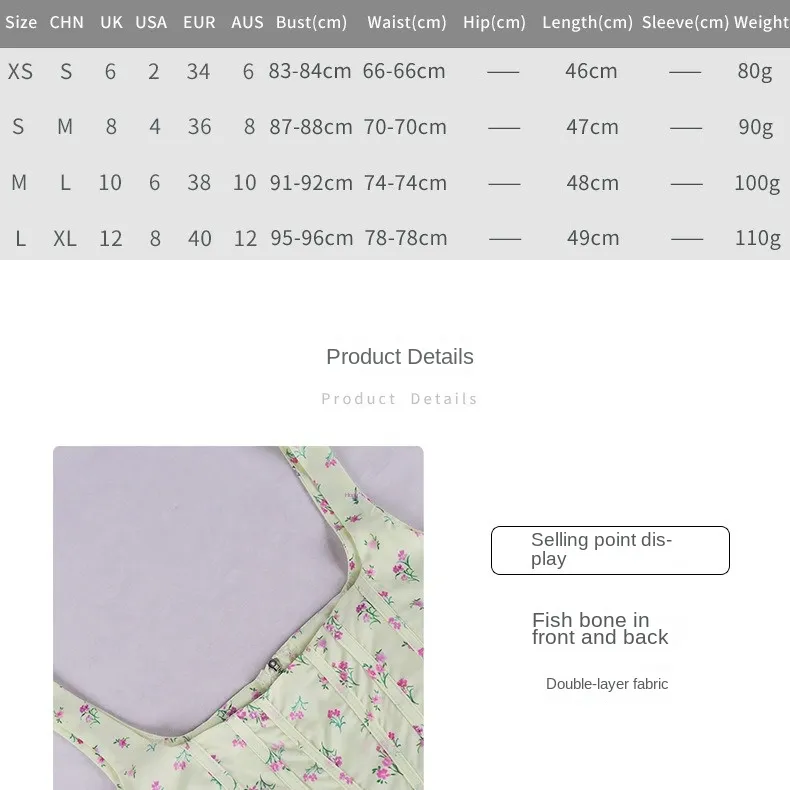Click the light gray 'Product Details' subtitle

[x=399, y=399]
